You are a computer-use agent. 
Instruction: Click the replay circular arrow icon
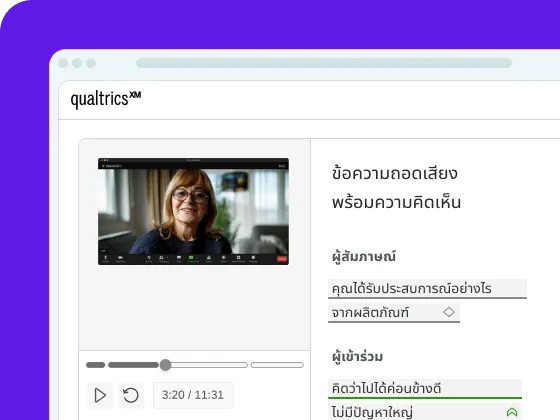click(x=131, y=395)
